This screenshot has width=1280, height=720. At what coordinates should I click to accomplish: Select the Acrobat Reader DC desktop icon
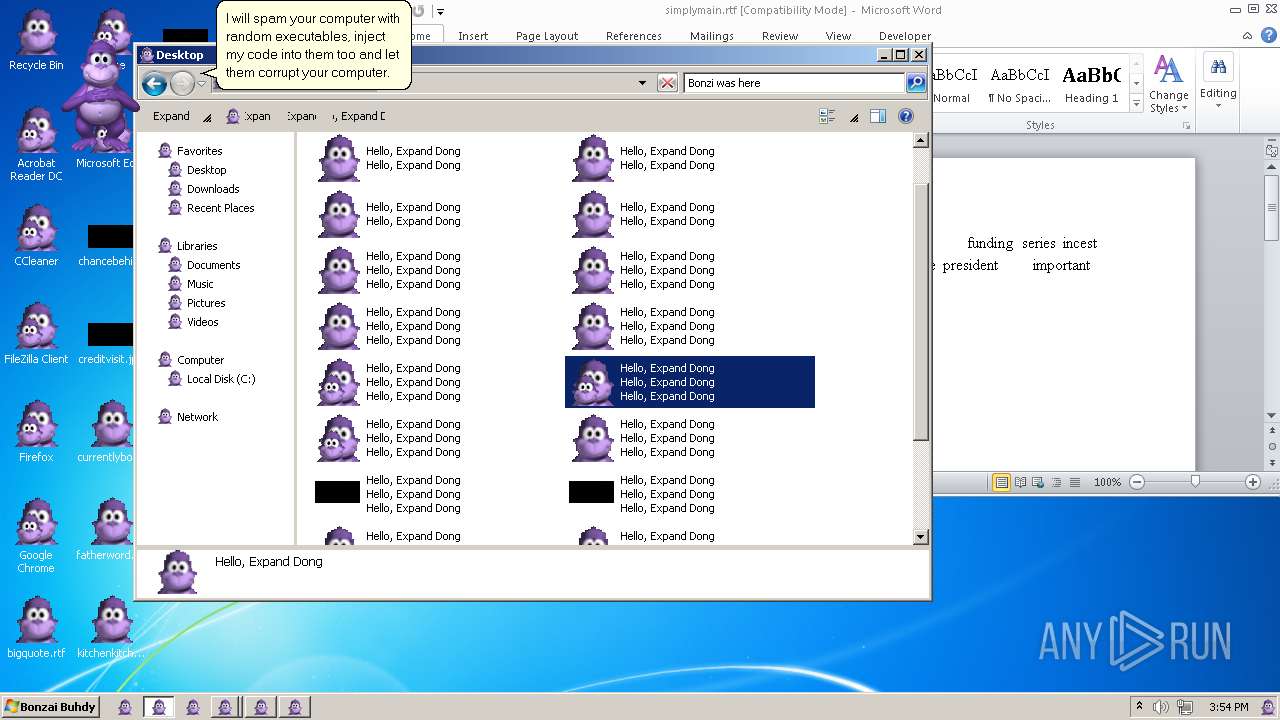[x=36, y=145]
